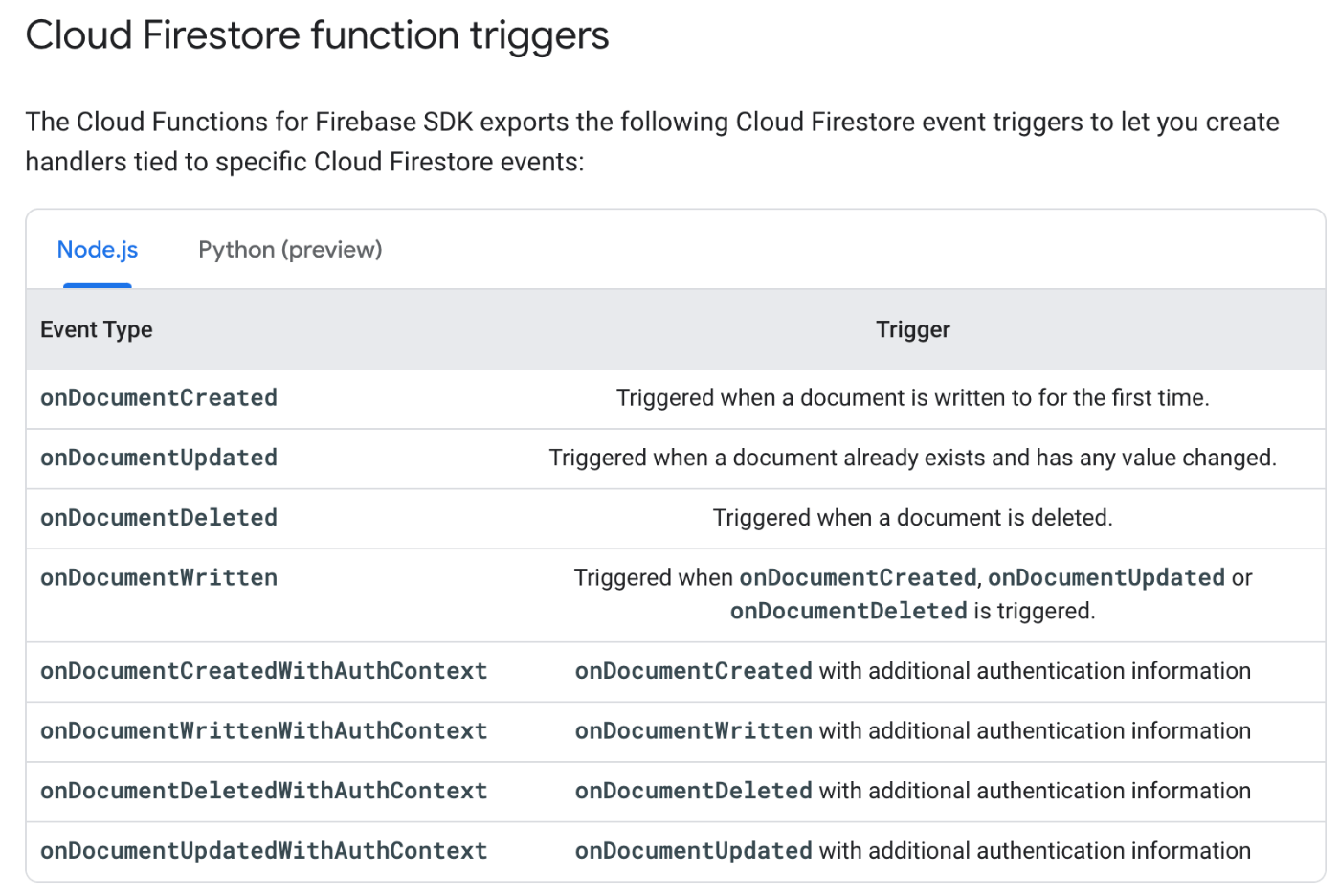This screenshot has width=1340, height=896.
Task: Open the Python (preview) tab
Action: click(290, 250)
